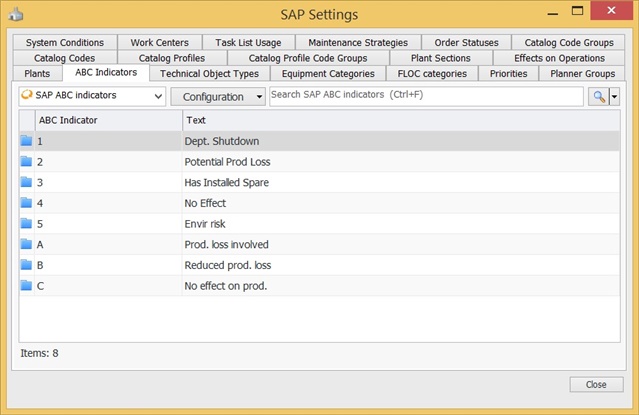639x415 pixels.
Task: Click the folder icon for row C
Action: (x=26, y=285)
